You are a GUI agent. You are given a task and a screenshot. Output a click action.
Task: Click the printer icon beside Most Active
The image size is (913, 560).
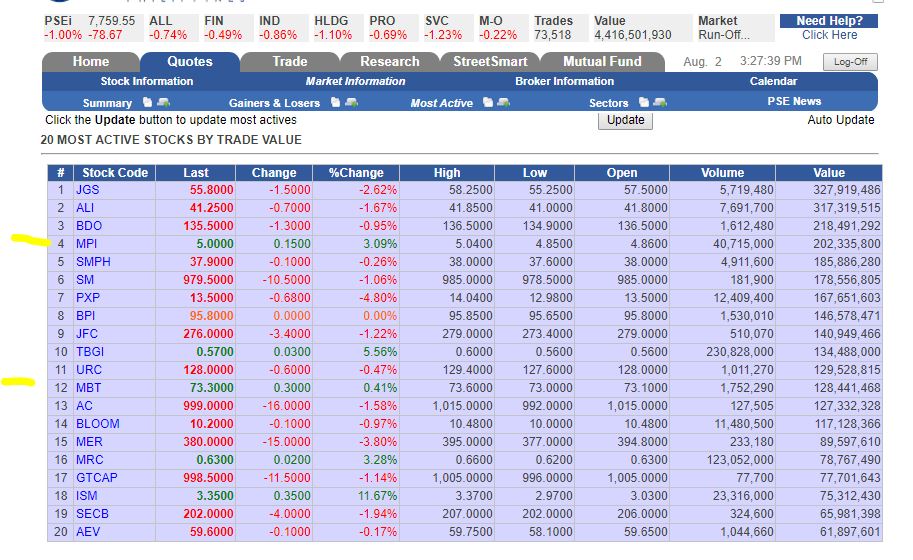[x=504, y=102]
